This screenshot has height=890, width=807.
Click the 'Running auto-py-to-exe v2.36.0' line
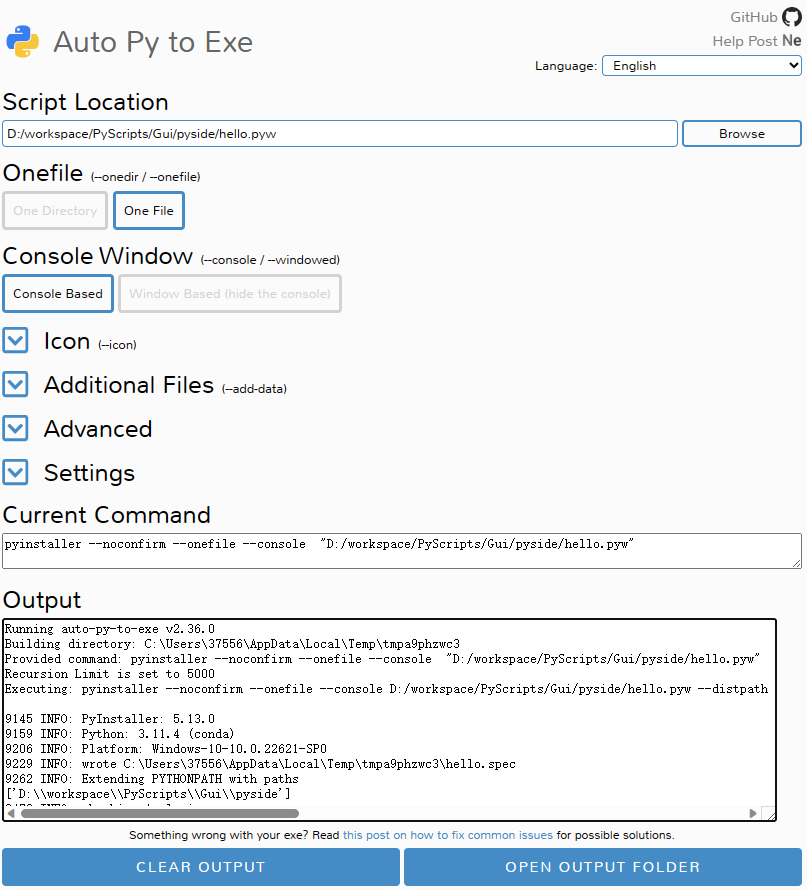(110, 629)
